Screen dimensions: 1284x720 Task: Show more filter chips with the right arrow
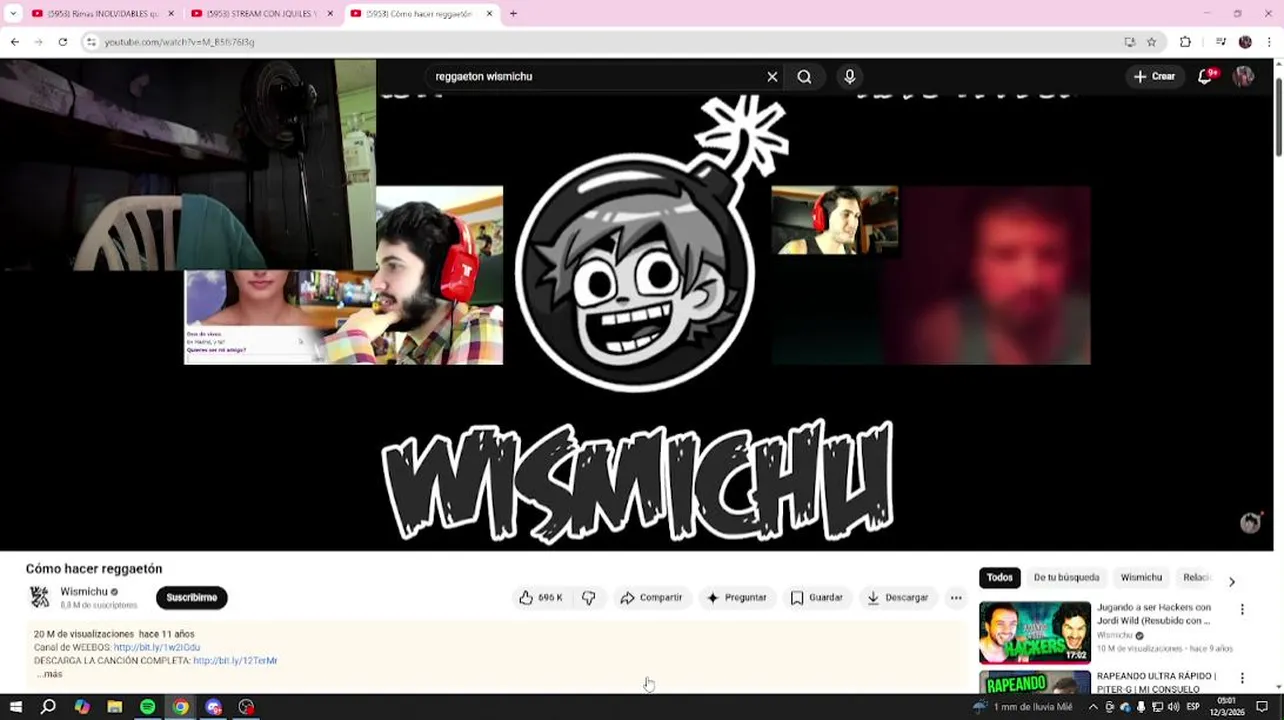click(1231, 581)
